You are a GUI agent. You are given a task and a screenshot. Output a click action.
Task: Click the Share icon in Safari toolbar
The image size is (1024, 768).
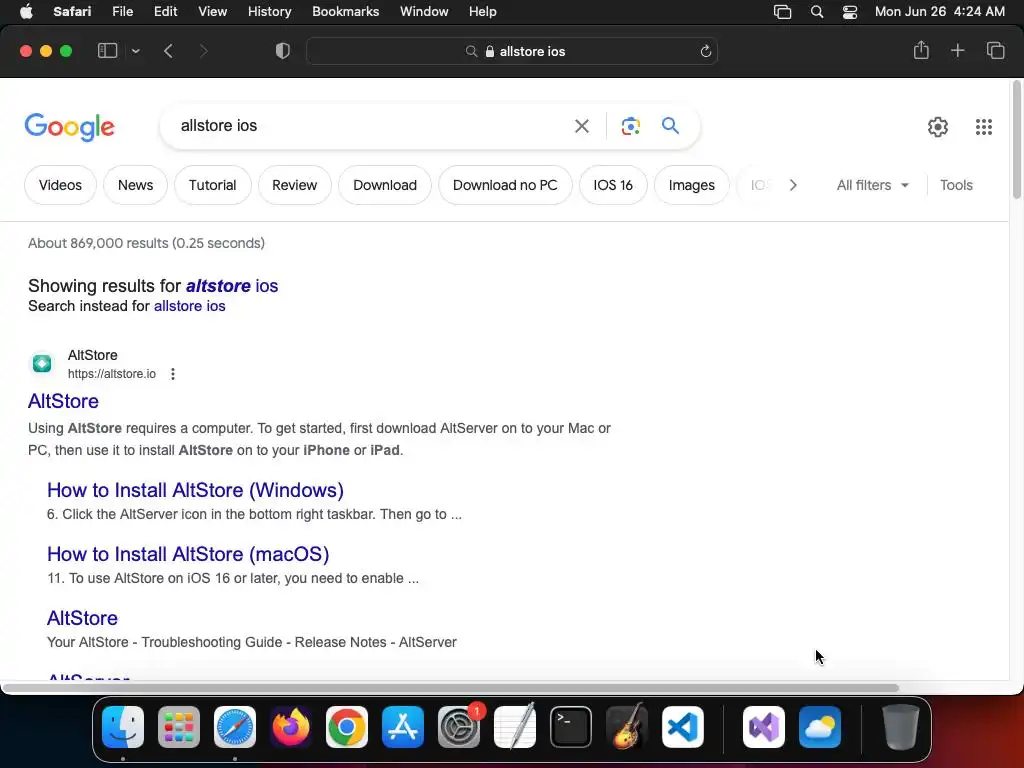click(x=921, y=50)
